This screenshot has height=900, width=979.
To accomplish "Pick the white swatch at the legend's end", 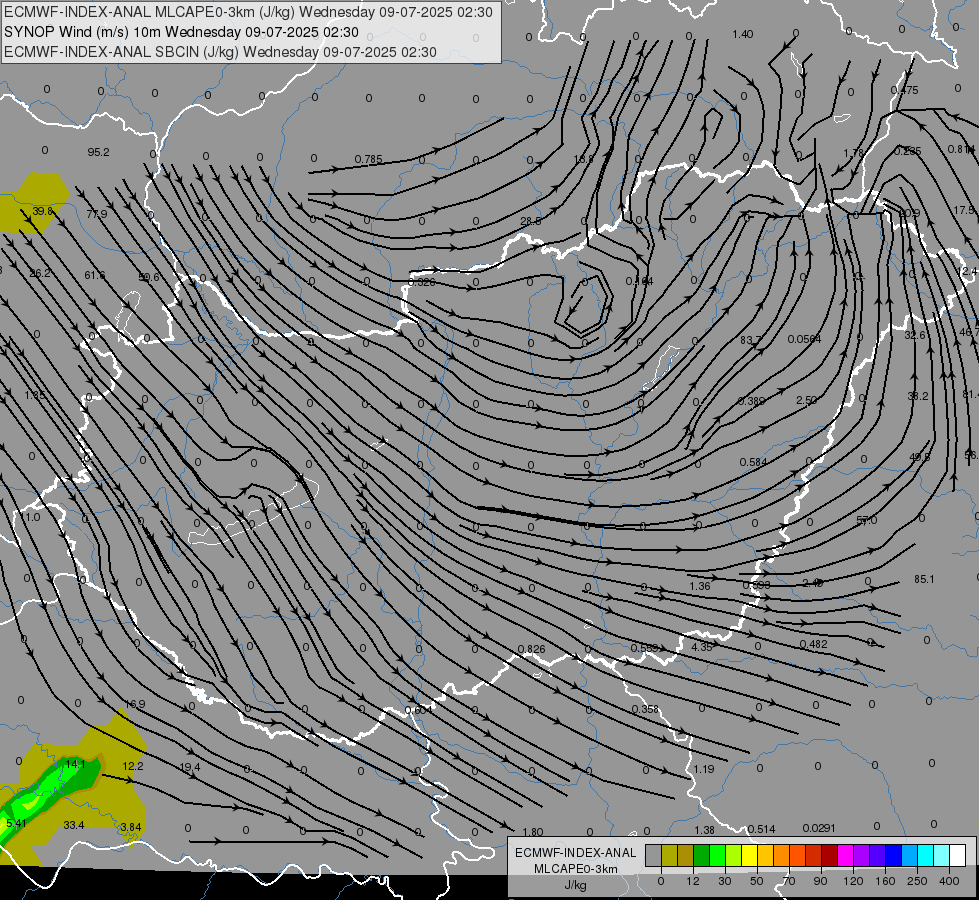I will coord(958,856).
